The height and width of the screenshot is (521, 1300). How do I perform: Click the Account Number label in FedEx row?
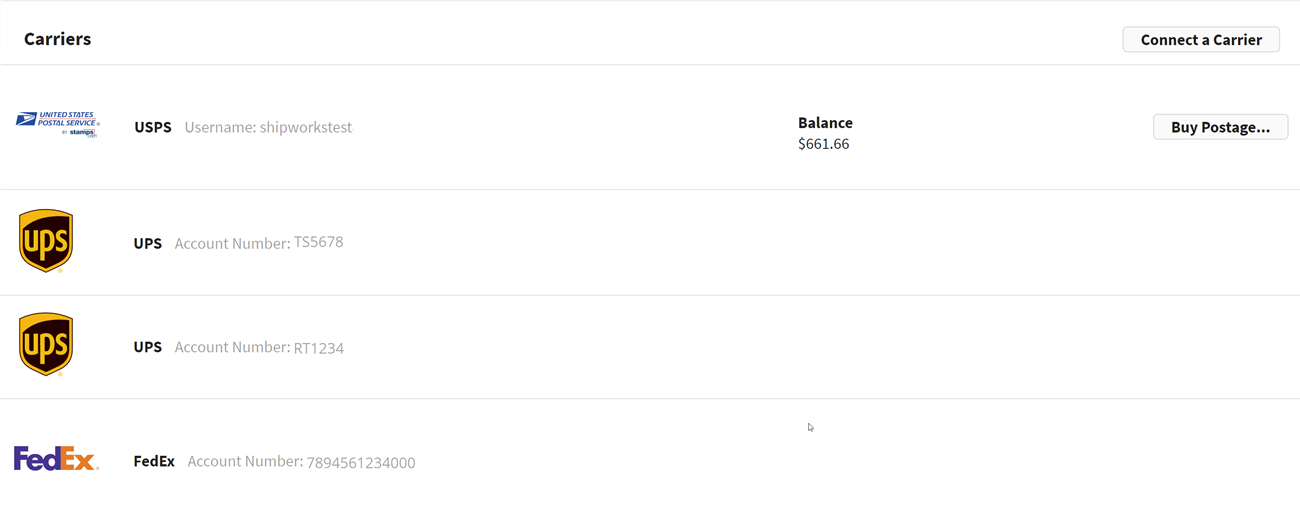coord(245,461)
